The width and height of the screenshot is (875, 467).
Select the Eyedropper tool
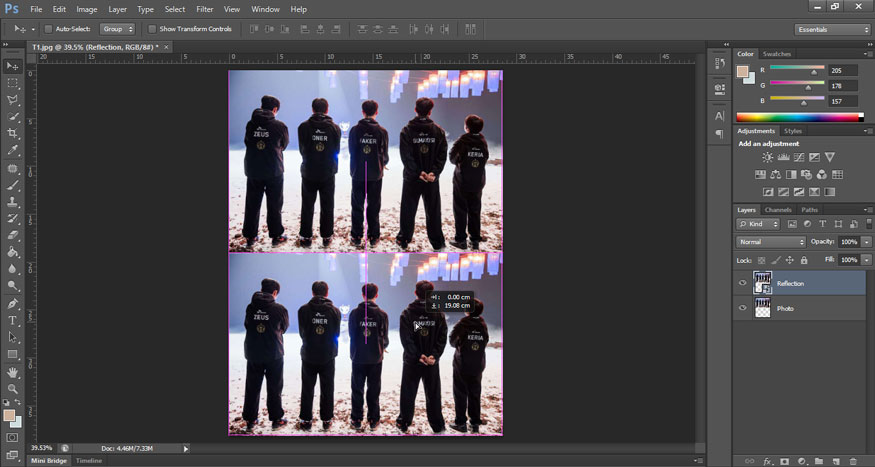pyautogui.click(x=13, y=150)
